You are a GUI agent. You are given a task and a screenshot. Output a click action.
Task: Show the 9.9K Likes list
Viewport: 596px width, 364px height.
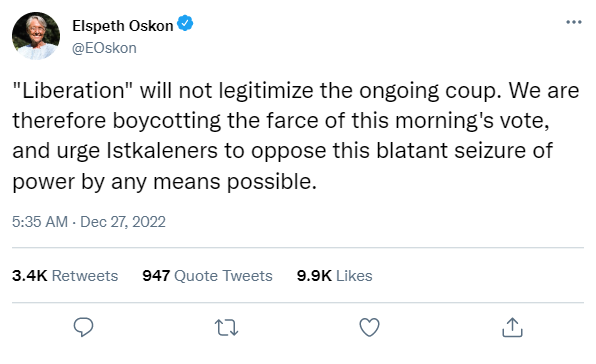coord(334,276)
